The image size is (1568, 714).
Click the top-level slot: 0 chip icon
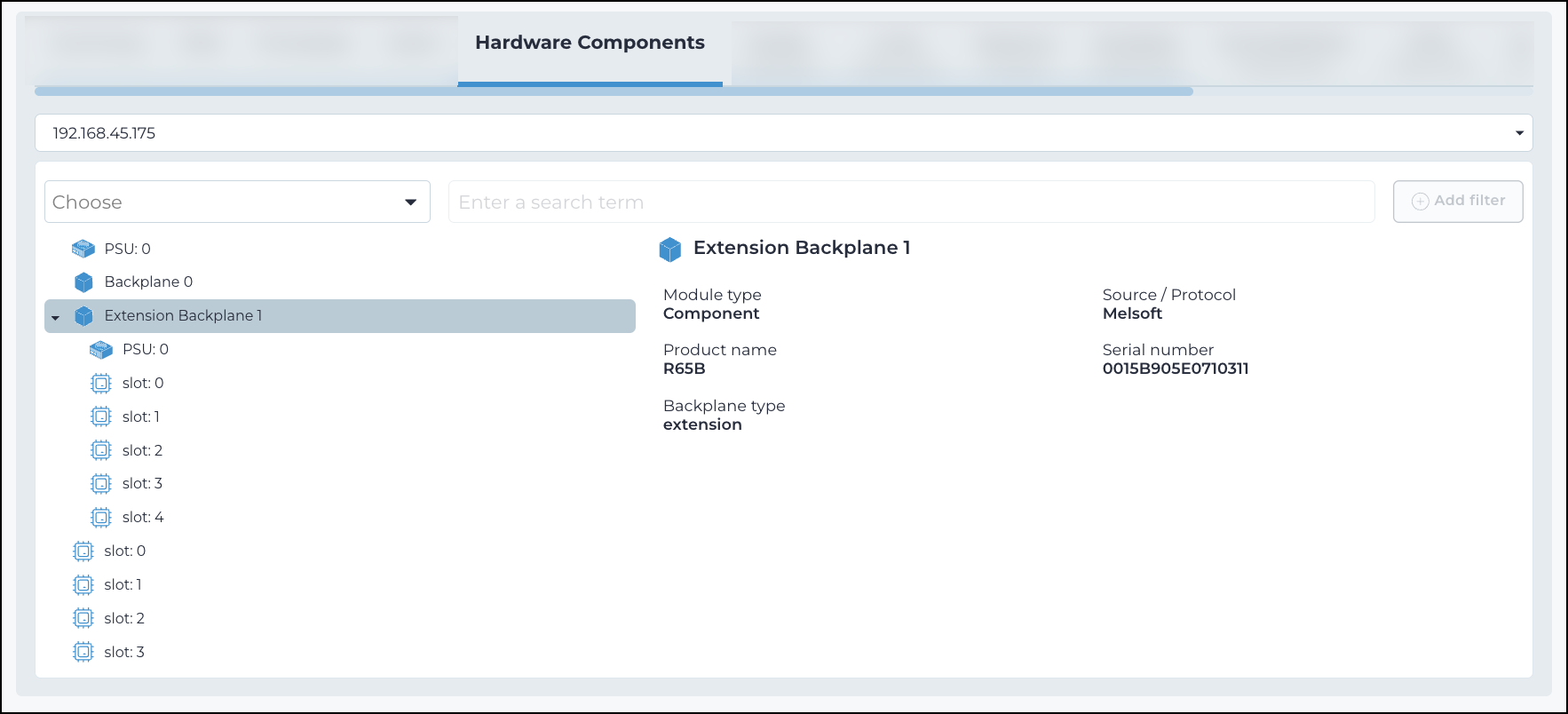click(x=83, y=551)
